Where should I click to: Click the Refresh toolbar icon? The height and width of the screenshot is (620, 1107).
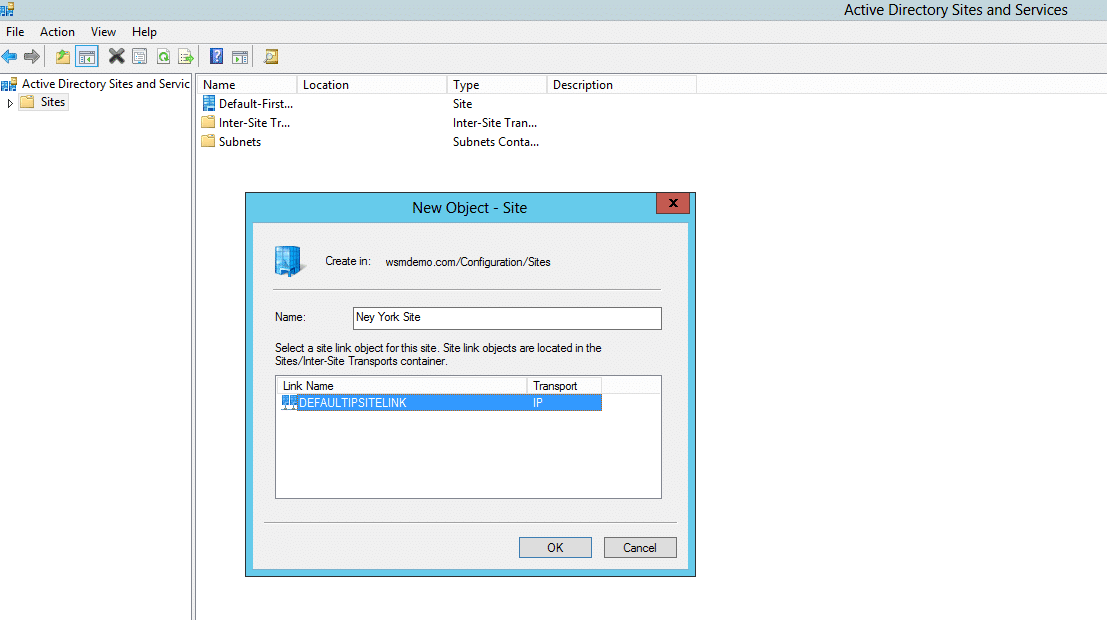coord(163,56)
